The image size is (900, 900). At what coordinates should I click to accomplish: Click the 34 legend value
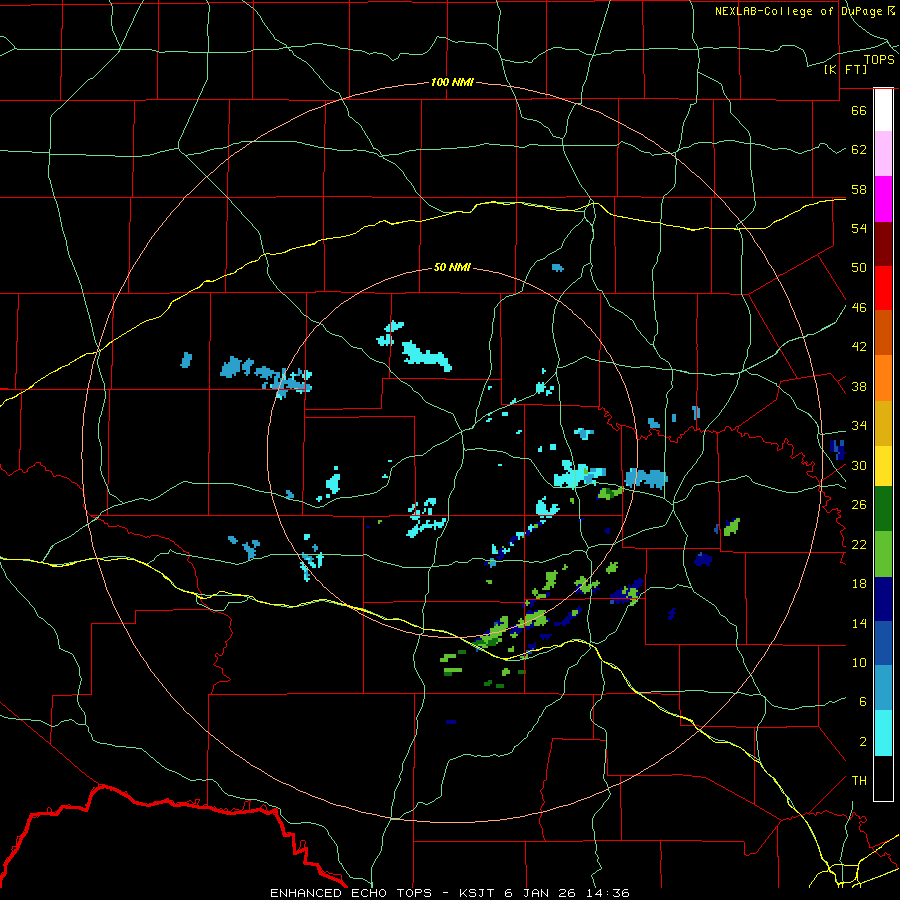coord(859,426)
